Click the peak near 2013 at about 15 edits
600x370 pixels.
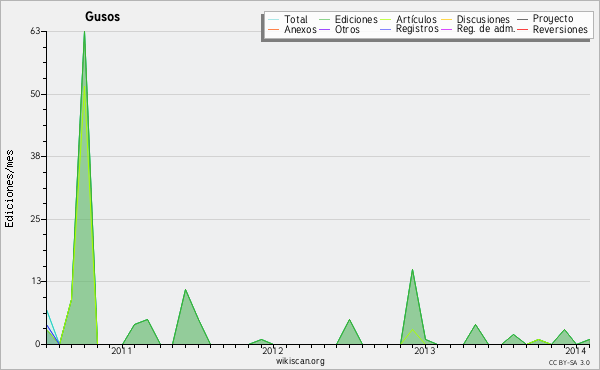[x=412, y=271]
